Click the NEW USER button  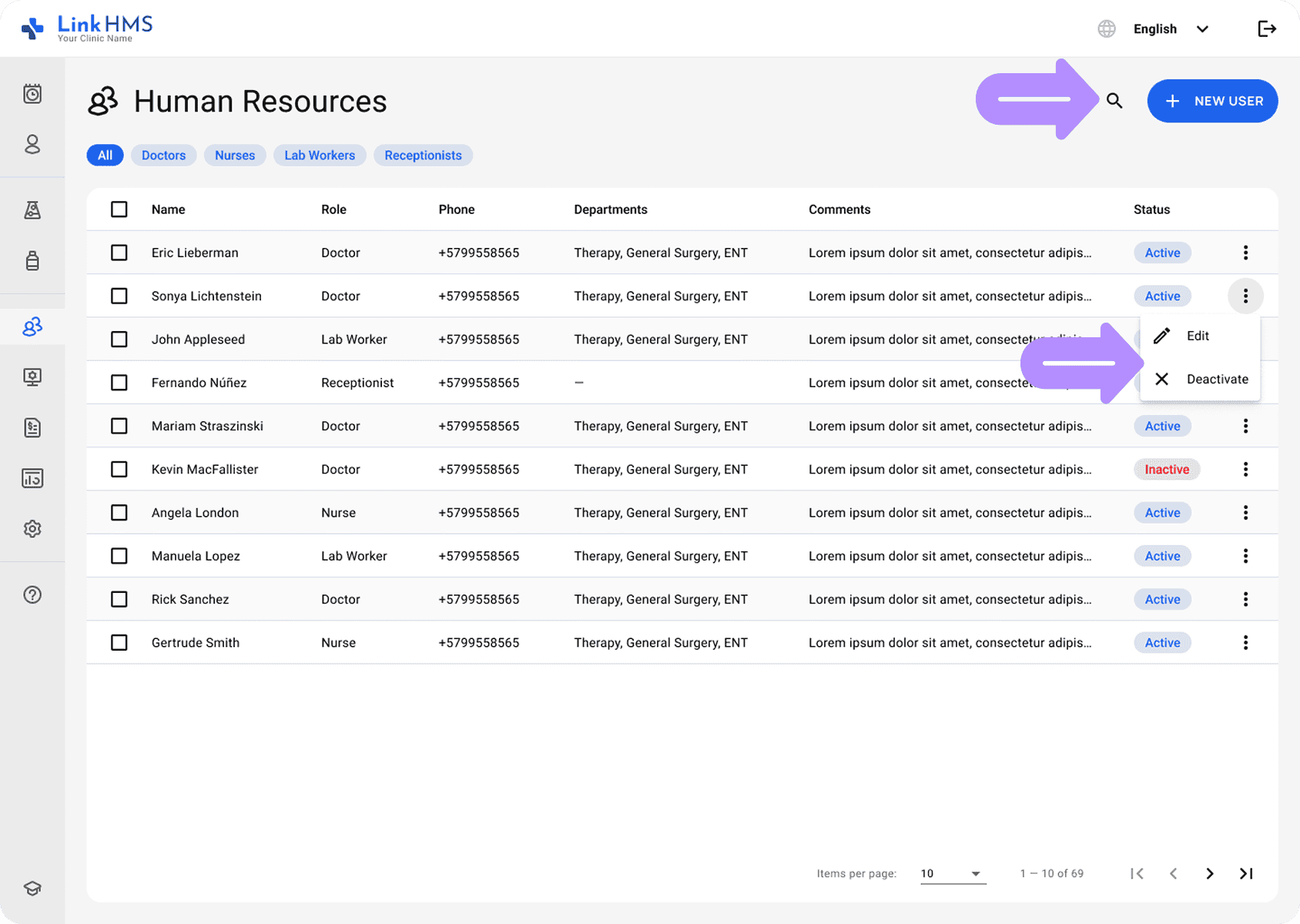point(1212,101)
